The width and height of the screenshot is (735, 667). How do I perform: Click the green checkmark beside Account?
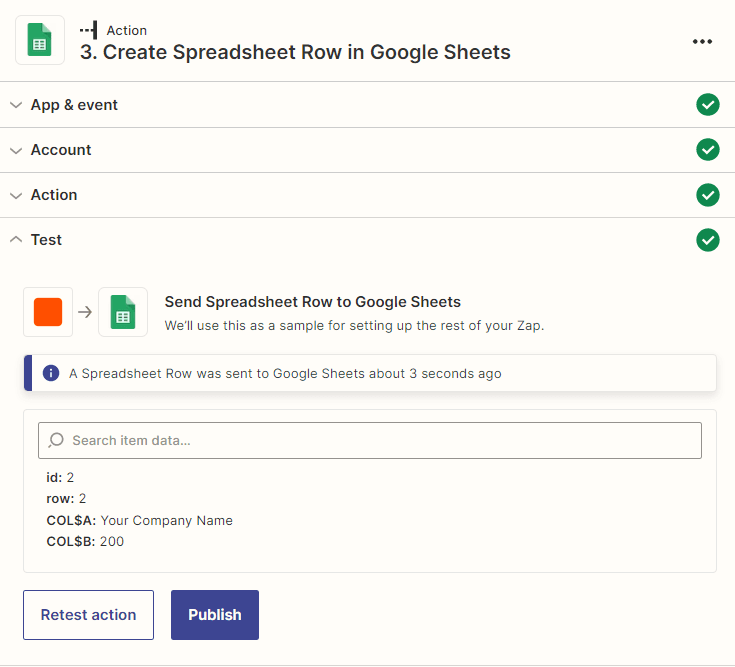click(x=708, y=150)
